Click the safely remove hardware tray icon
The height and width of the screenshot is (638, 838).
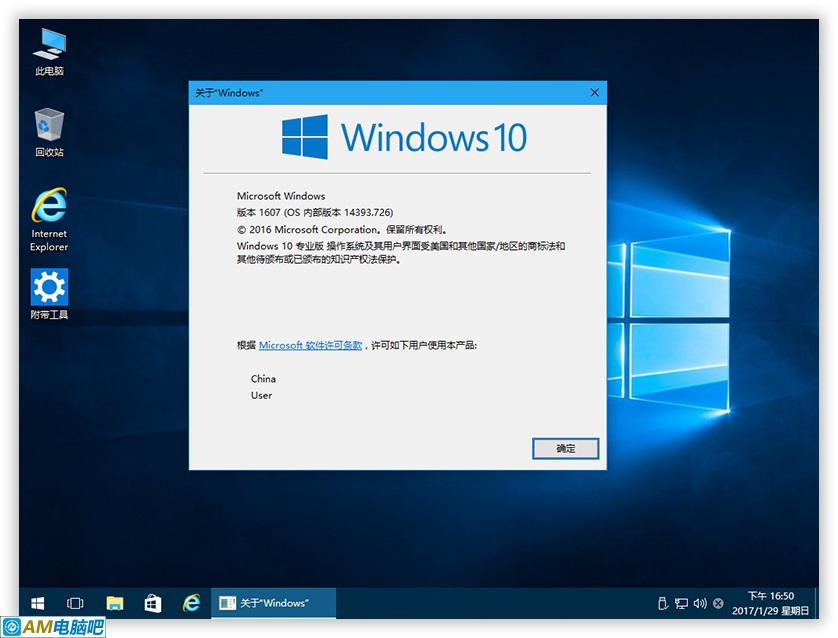coord(663,603)
